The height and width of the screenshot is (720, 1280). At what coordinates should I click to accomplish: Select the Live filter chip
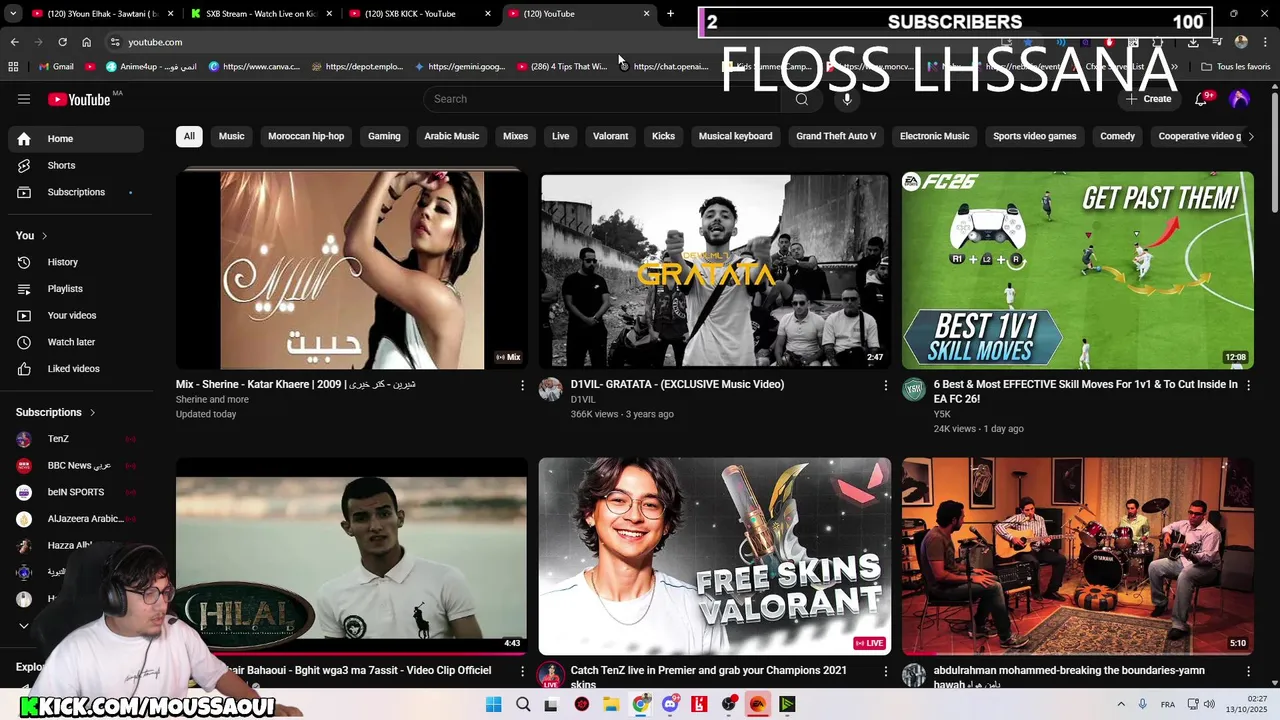[x=561, y=136]
